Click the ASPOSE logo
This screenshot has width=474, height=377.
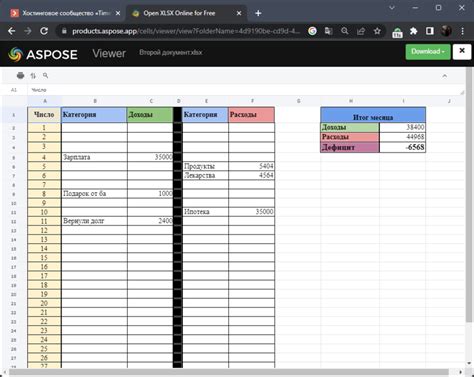pos(43,54)
